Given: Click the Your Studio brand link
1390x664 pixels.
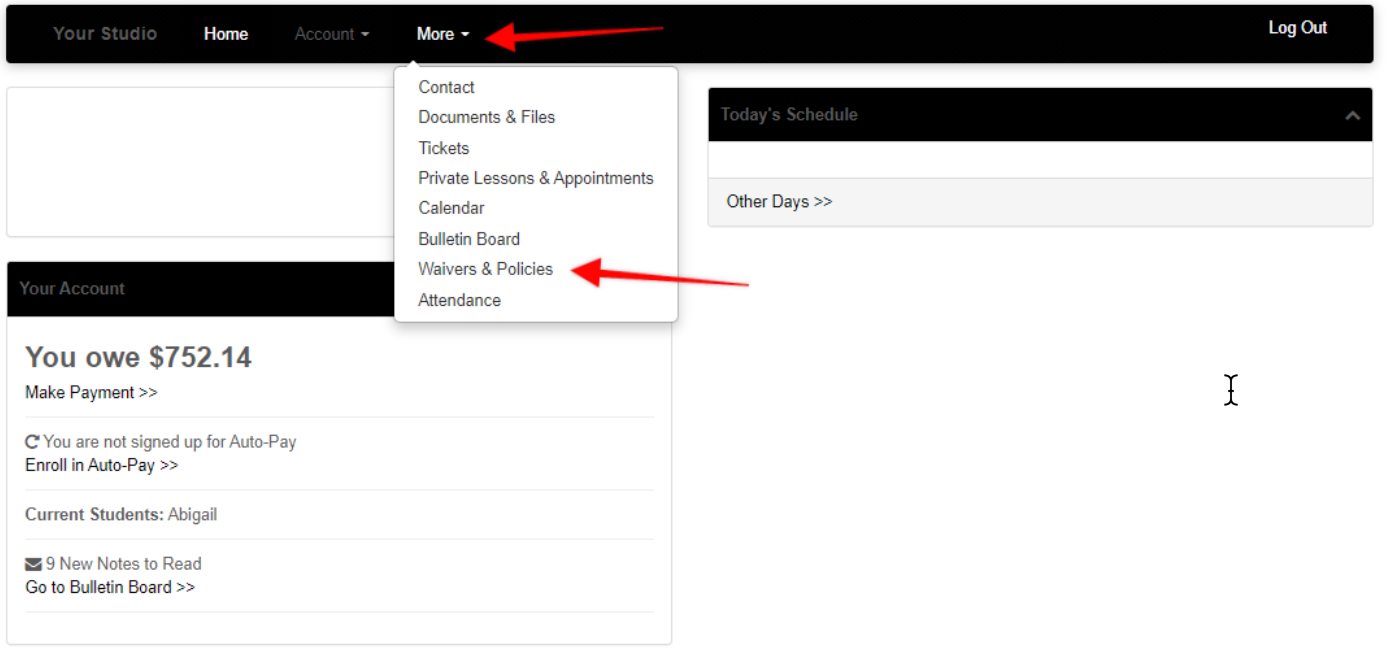Looking at the screenshot, I should pos(105,33).
